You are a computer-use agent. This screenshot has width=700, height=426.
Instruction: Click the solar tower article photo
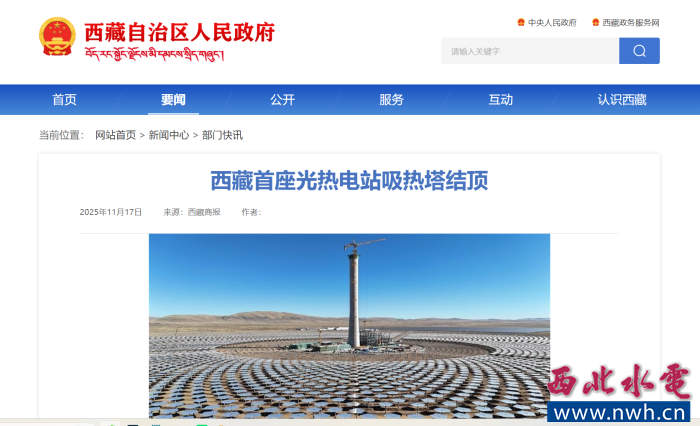click(x=349, y=326)
